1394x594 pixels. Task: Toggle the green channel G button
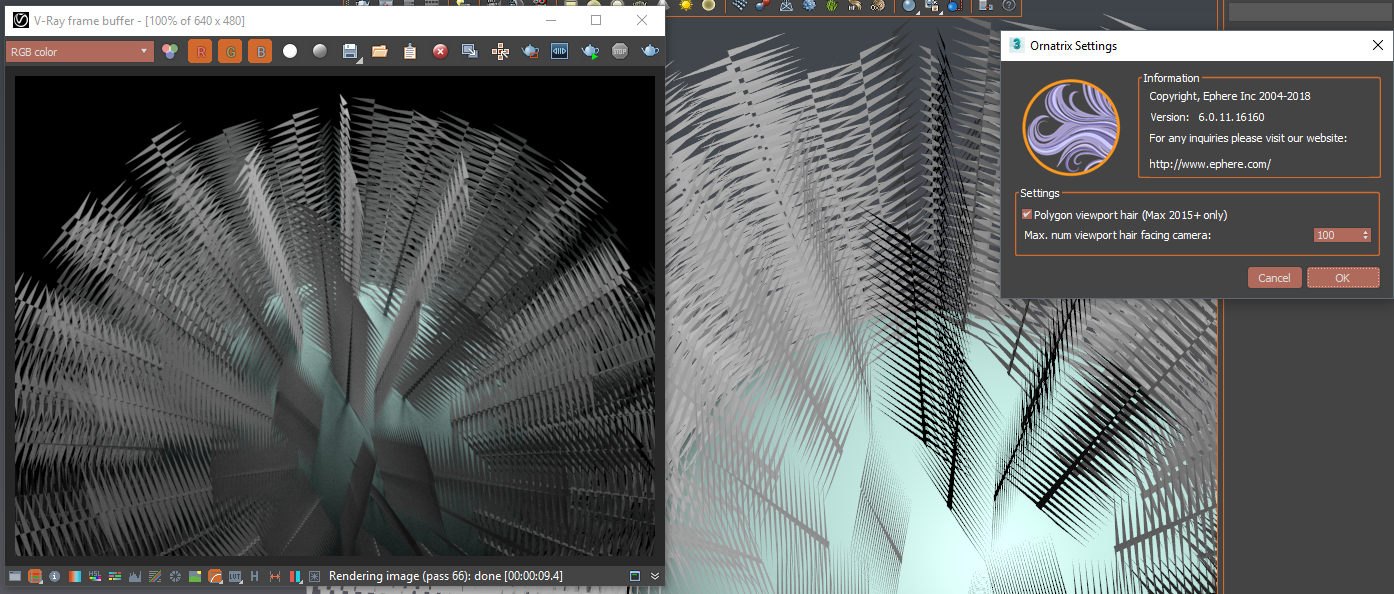tap(230, 52)
